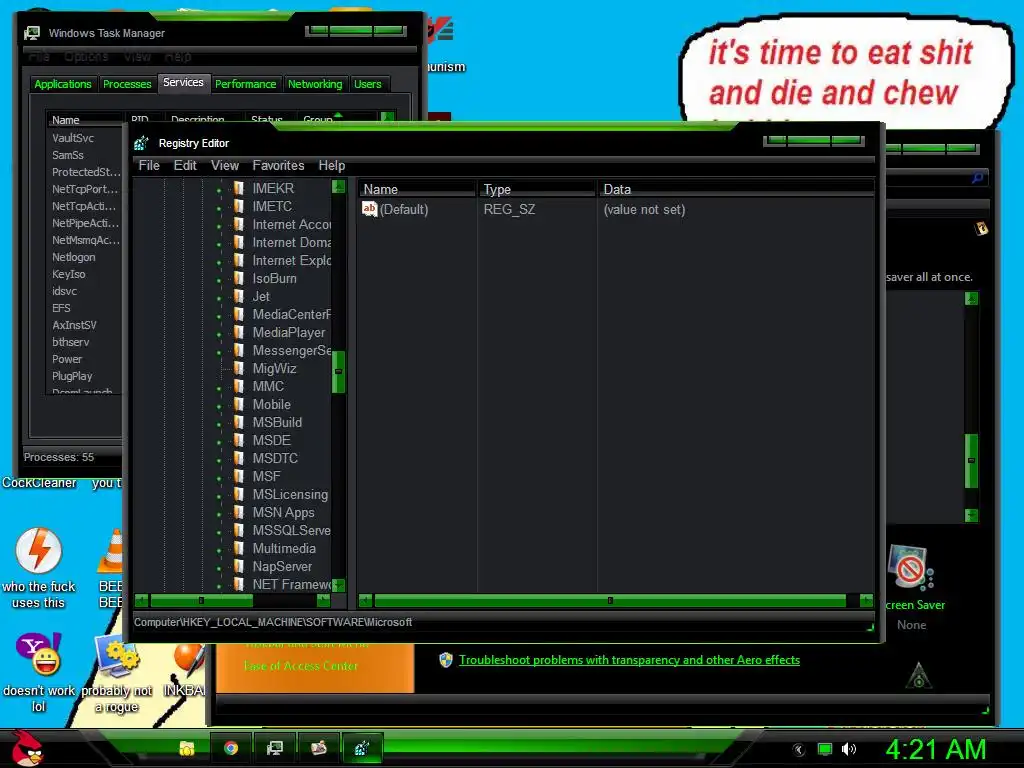1024x768 pixels.
Task: Open the Favorites menu in Registry Editor
Action: 278,165
